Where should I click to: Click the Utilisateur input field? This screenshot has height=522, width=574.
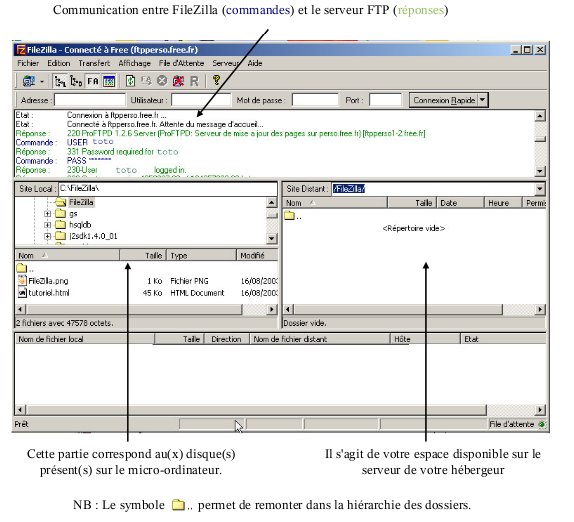coord(201,100)
